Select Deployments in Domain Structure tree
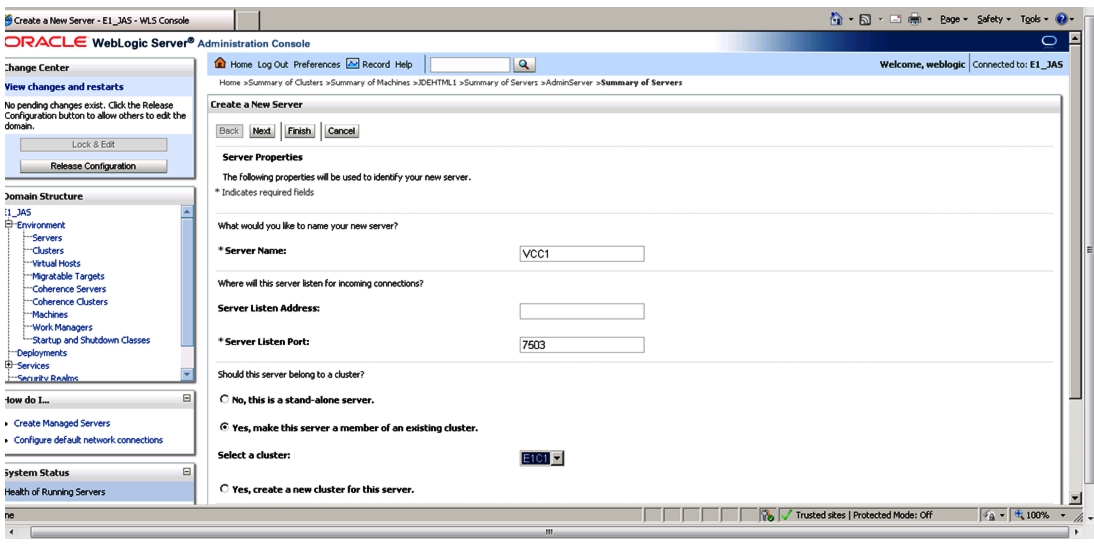Image resolution: width=1094 pixels, height=560 pixels. [42, 353]
